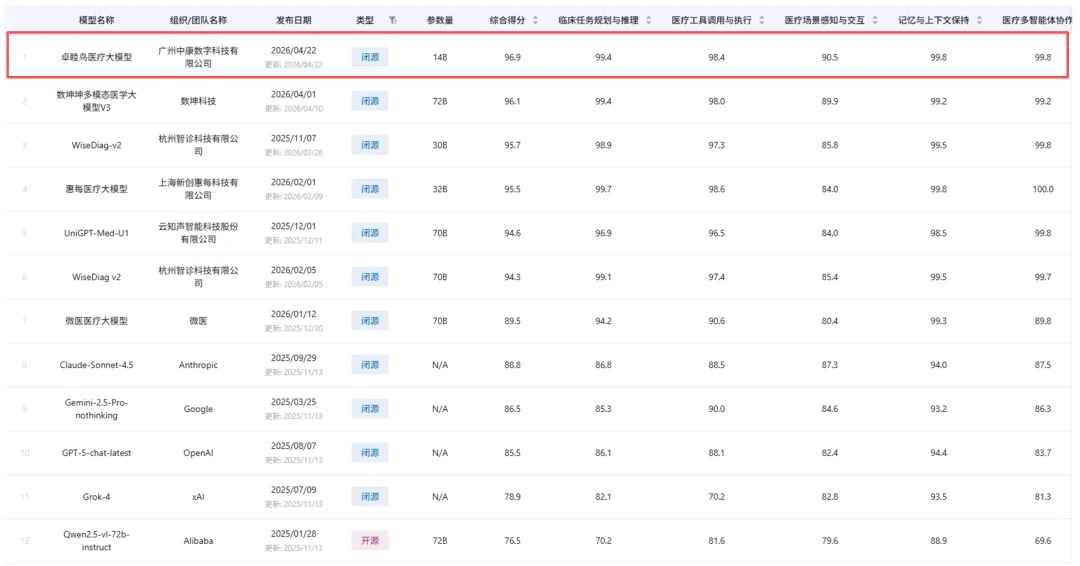Sort by 综合得分 using its sort arrows
The width and height of the screenshot is (1080, 566).
click(x=535, y=21)
